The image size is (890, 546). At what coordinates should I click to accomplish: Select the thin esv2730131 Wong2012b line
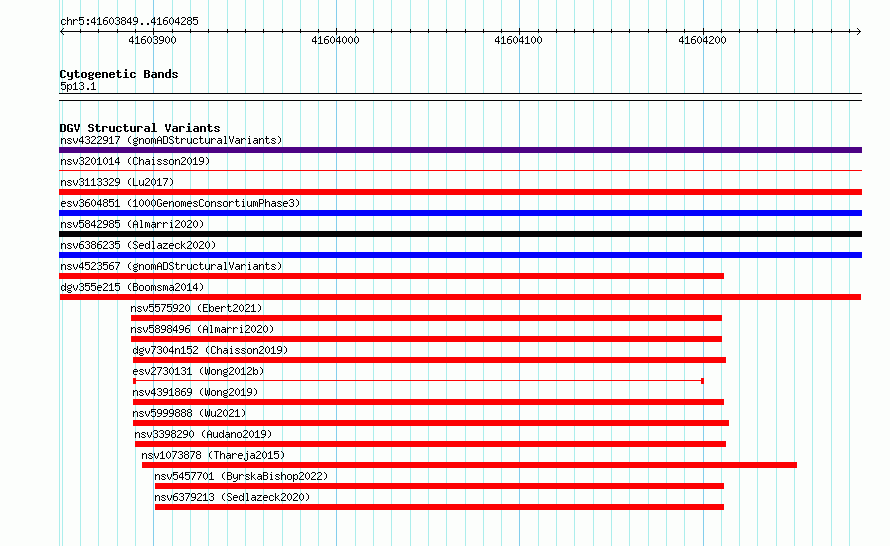[418, 381]
